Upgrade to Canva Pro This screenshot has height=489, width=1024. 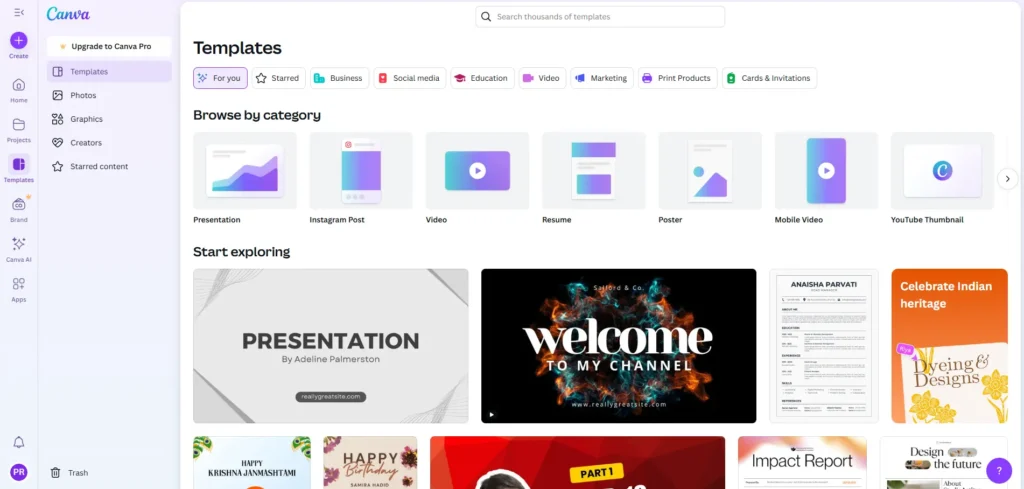(x=109, y=46)
